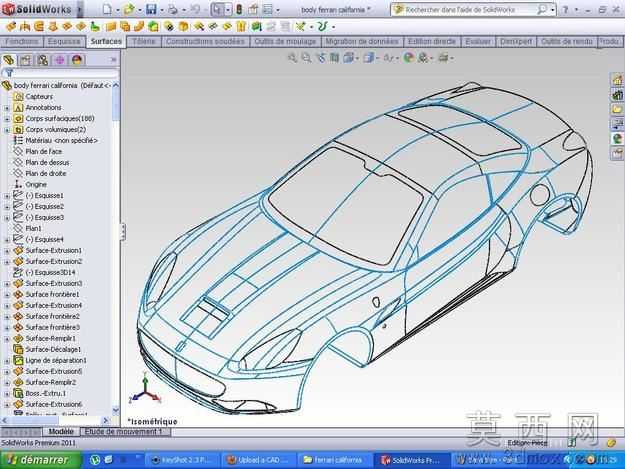Click the Reference Geometry toolbar icon

click(300, 27)
